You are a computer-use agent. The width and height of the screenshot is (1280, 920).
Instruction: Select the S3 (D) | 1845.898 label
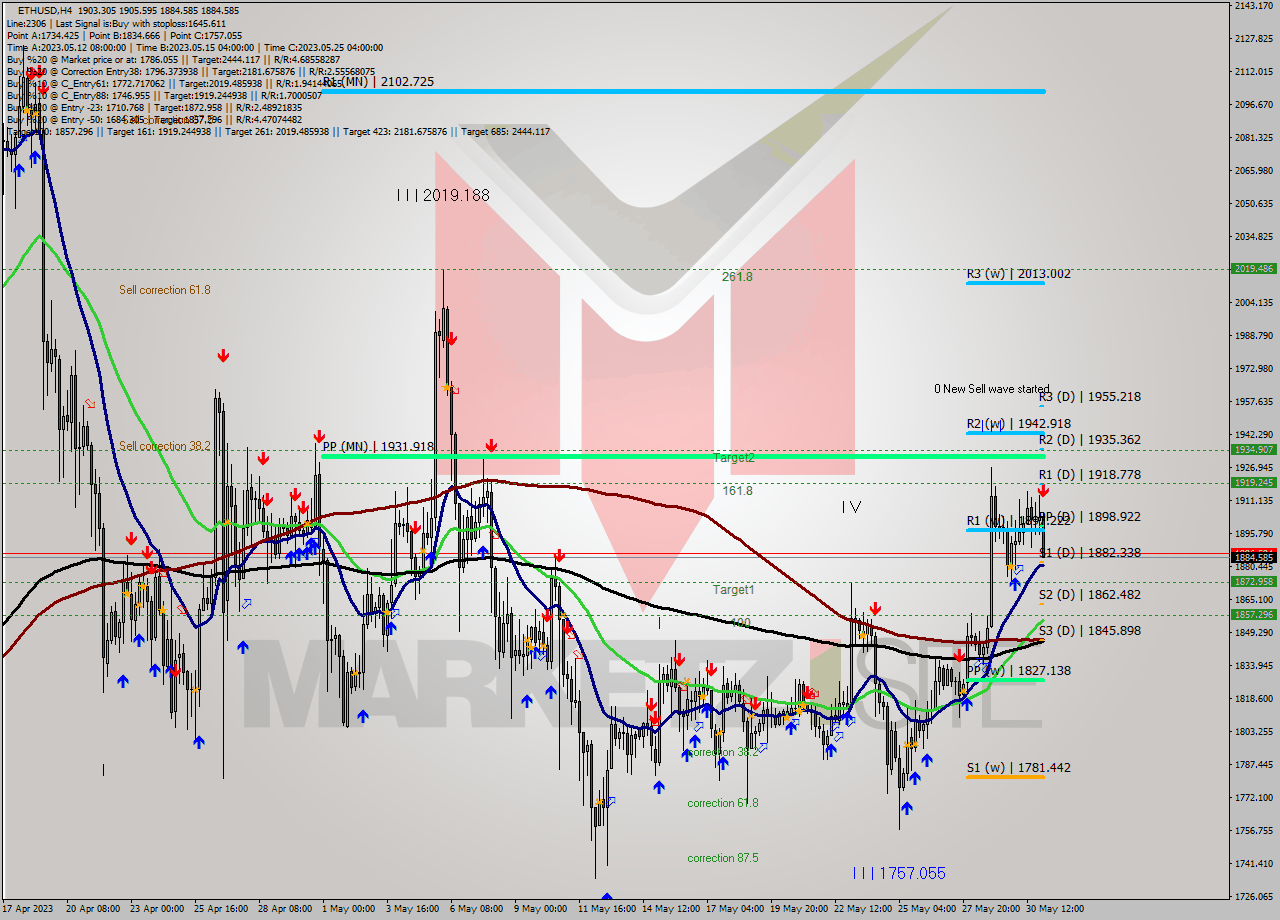coord(1089,631)
